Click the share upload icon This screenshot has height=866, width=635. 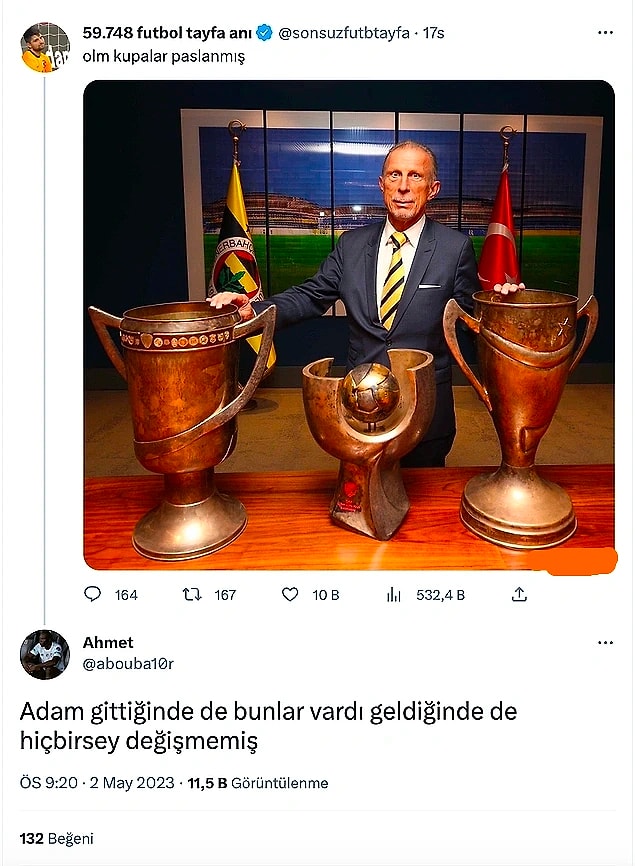coord(519,594)
